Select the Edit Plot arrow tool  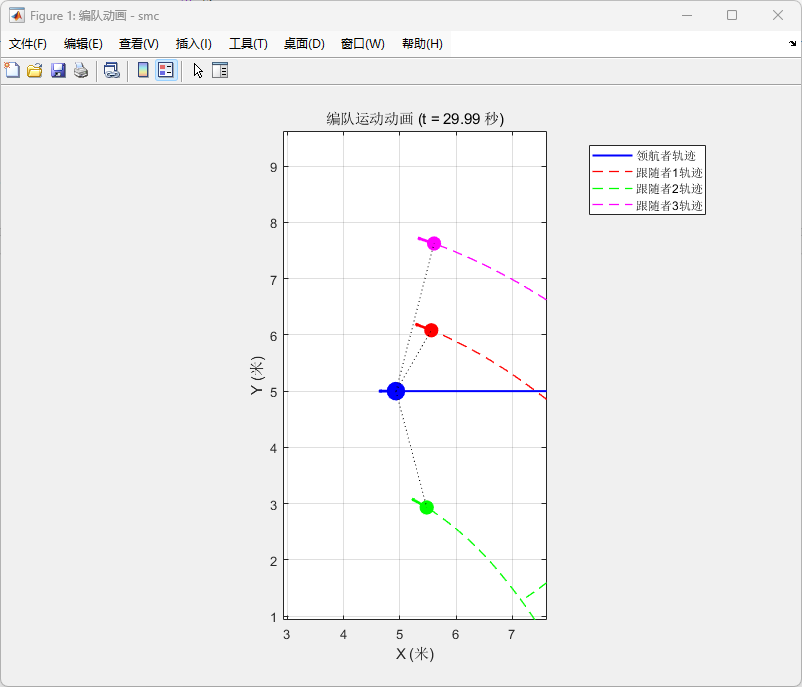click(198, 70)
